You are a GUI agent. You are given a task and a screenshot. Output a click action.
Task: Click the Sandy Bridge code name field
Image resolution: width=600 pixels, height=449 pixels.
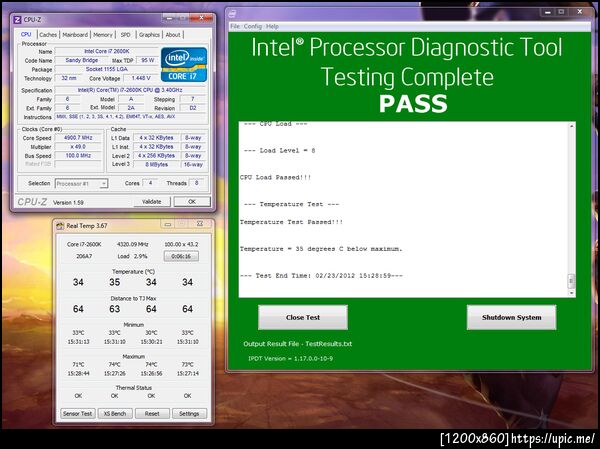(x=82, y=60)
